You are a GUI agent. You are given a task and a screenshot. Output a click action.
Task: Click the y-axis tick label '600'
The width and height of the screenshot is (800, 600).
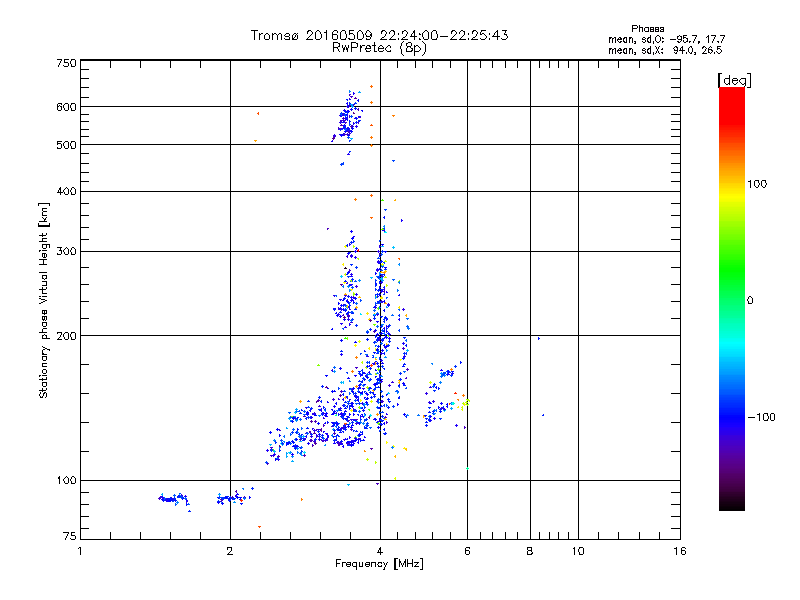tap(66, 107)
